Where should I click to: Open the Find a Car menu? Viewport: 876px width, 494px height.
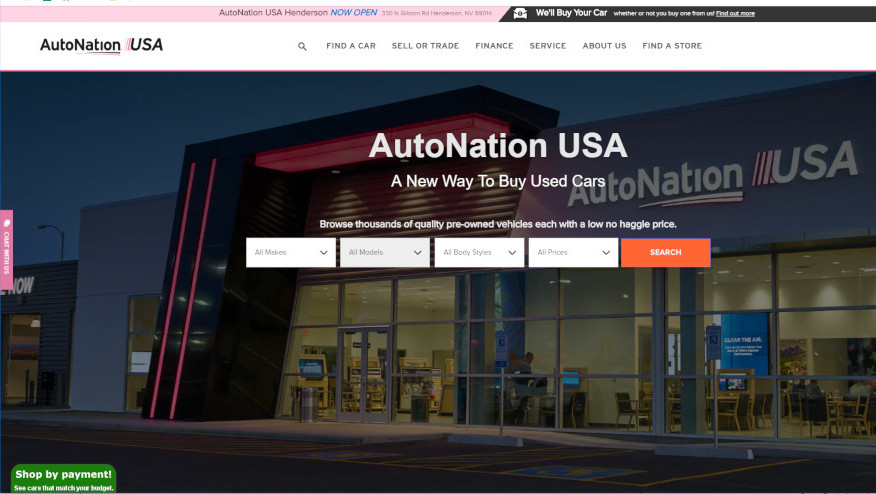point(351,46)
